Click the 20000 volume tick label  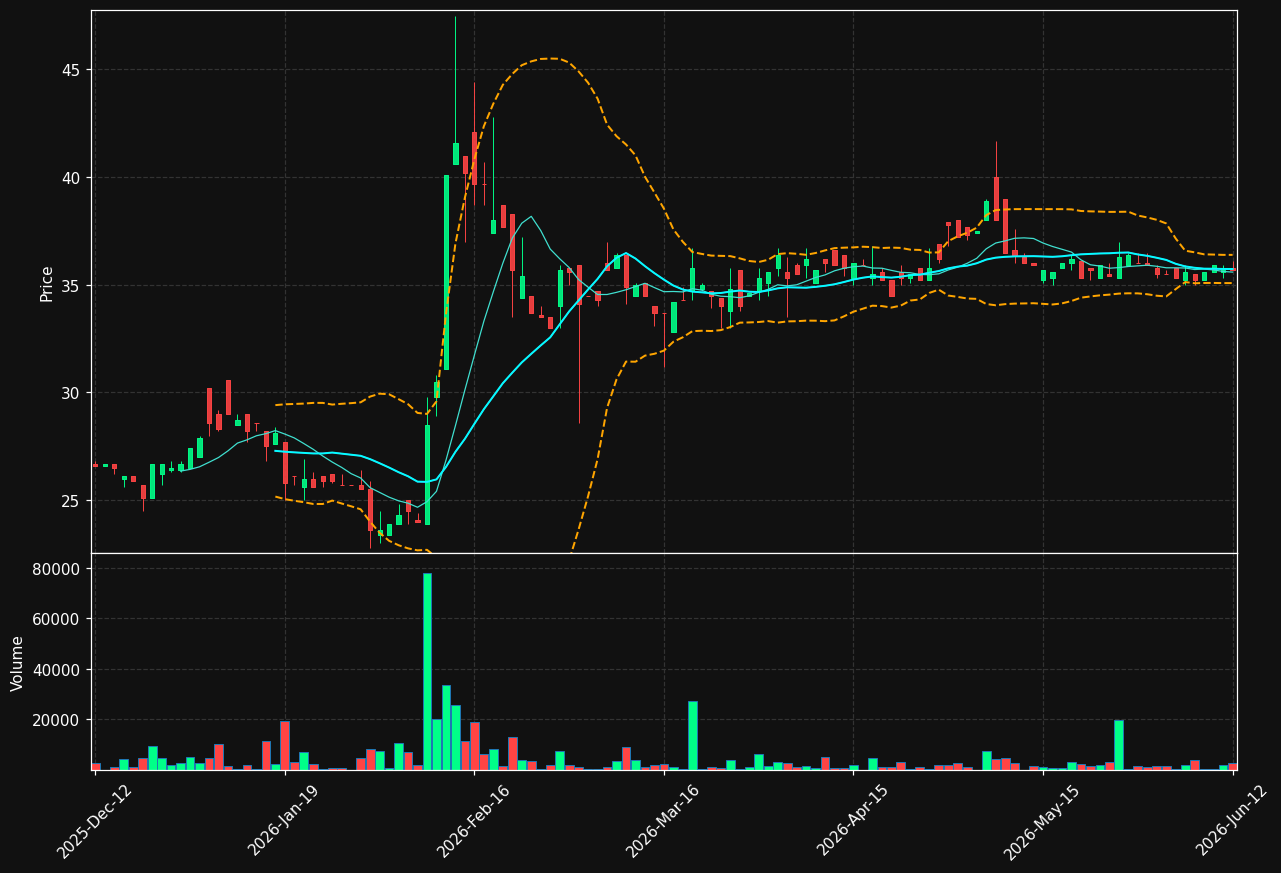pyautogui.click(x=58, y=720)
